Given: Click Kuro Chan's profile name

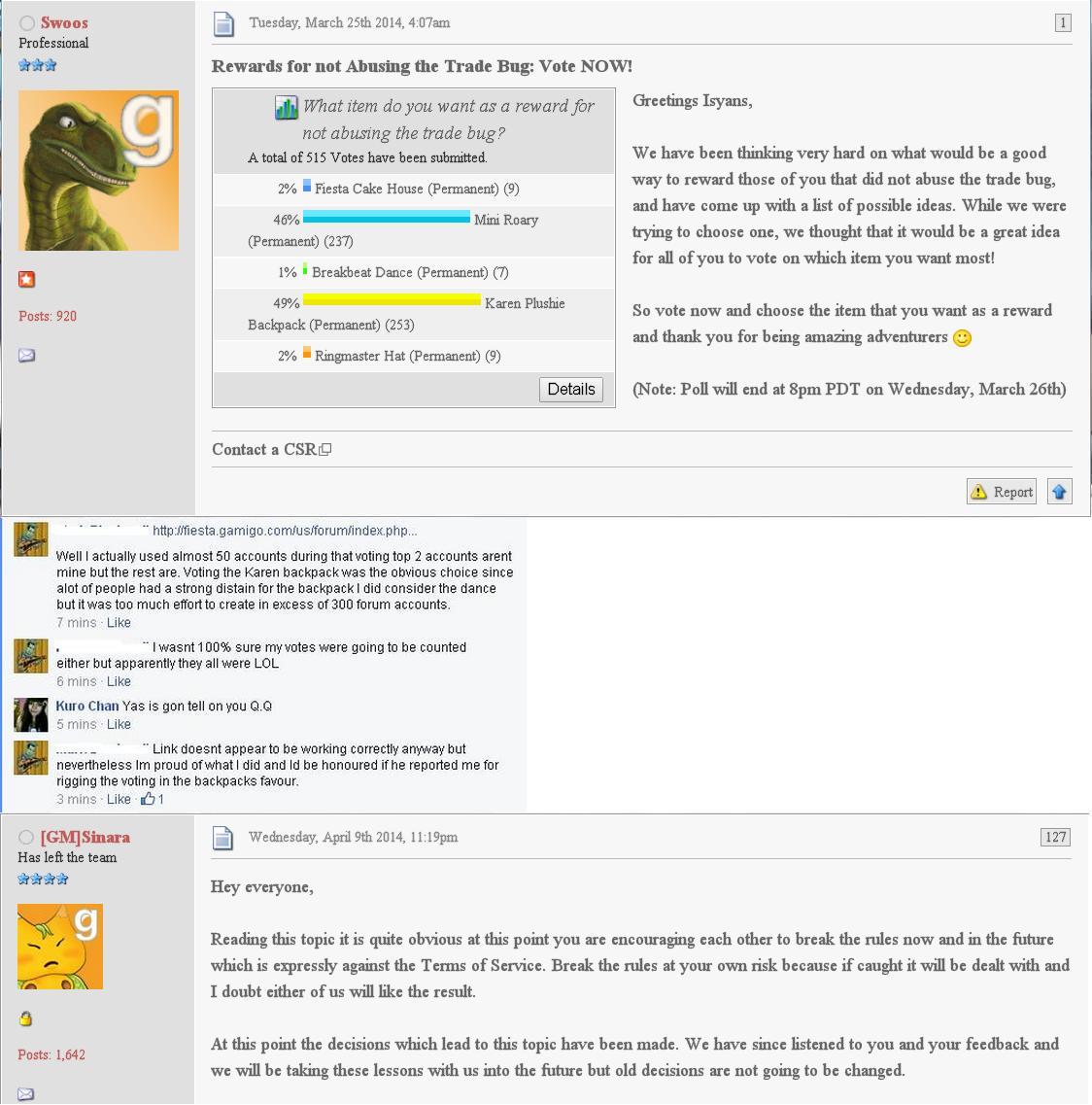Looking at the screenshot, I should pyautogui.click(x=87, y=707).
